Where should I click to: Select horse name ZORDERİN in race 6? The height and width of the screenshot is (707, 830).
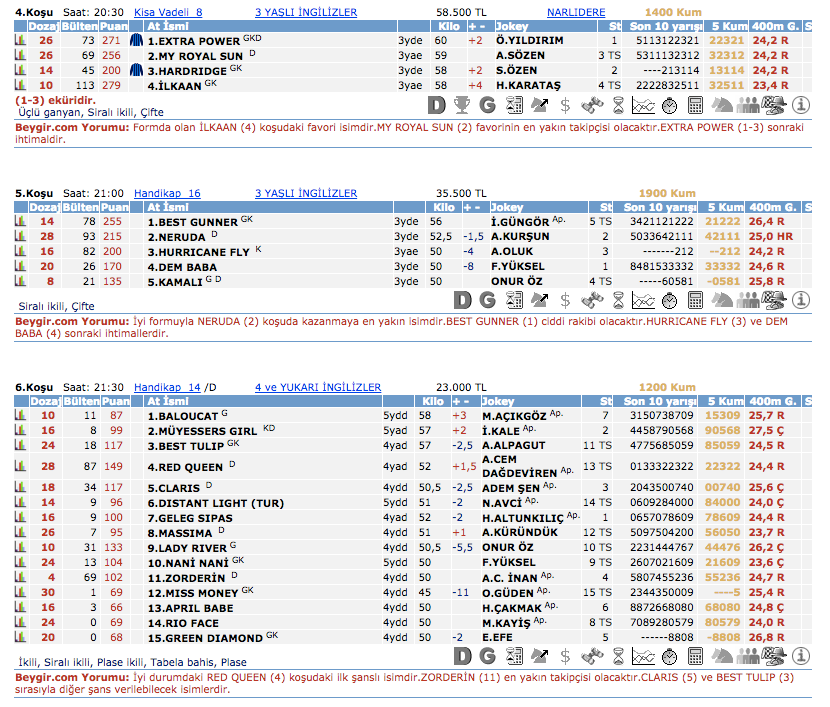pos(186,578)
